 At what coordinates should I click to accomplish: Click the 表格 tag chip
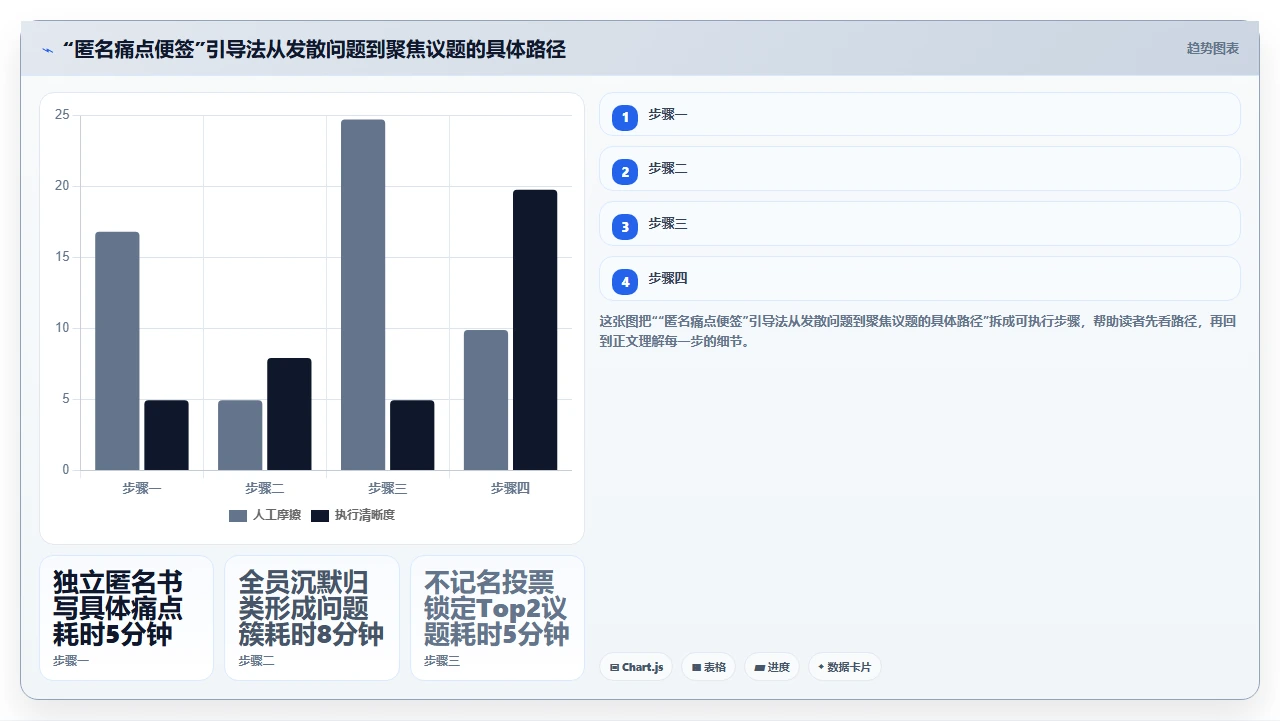(x=709, y=667)
